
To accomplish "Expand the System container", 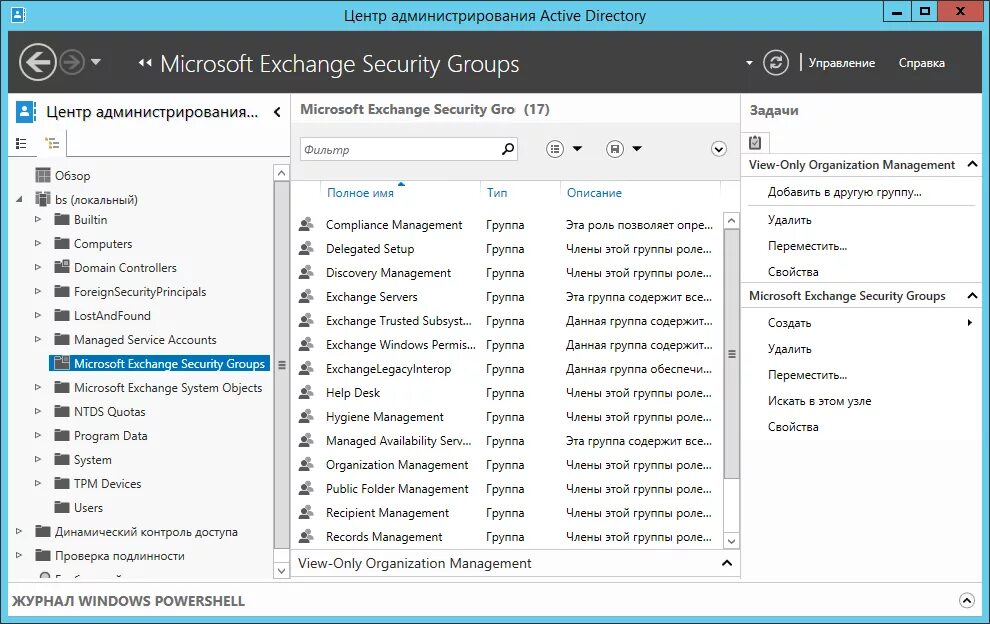I will [38, 460].
